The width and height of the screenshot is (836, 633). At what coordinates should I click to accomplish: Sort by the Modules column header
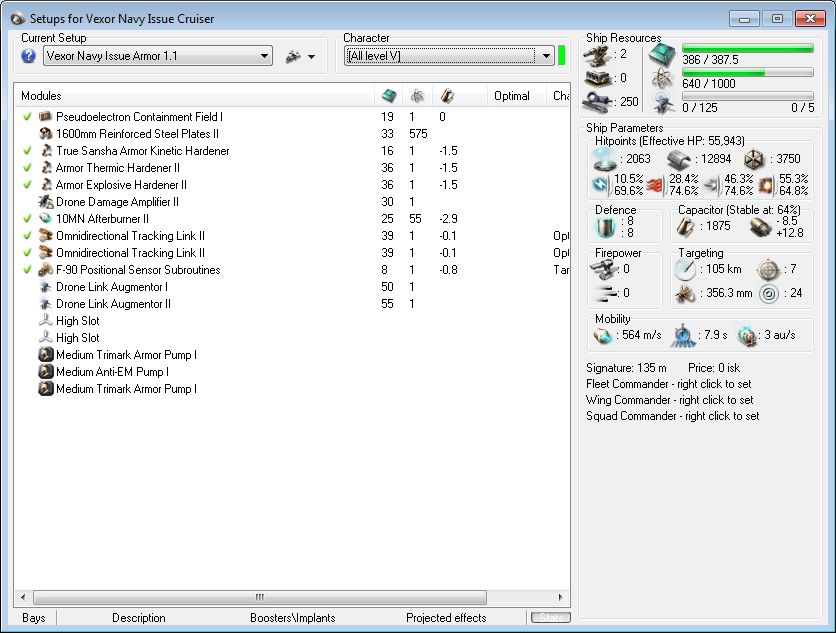coord(194,95)
